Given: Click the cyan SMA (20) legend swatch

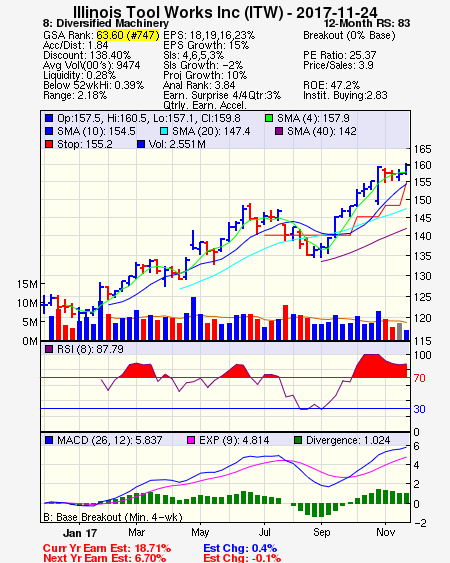Looking at the screenshot, I should (x=164, y=131).
